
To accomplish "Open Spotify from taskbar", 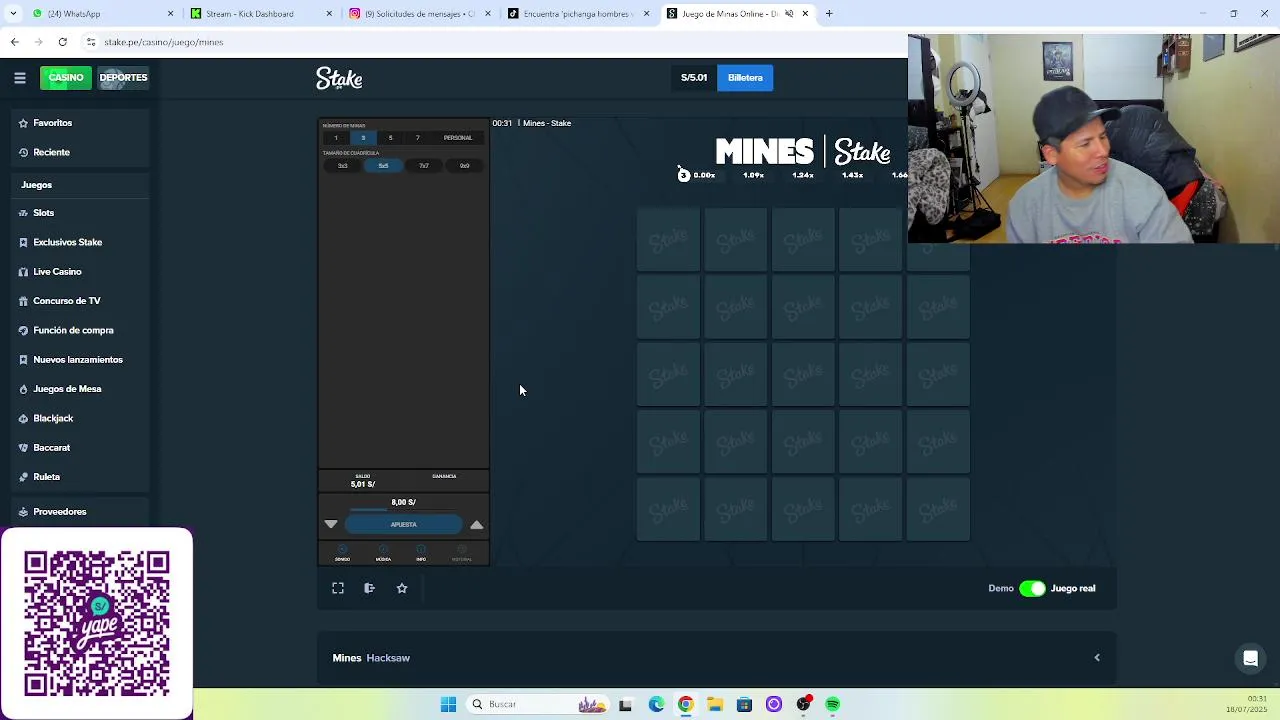I will [x=832, y=704].
